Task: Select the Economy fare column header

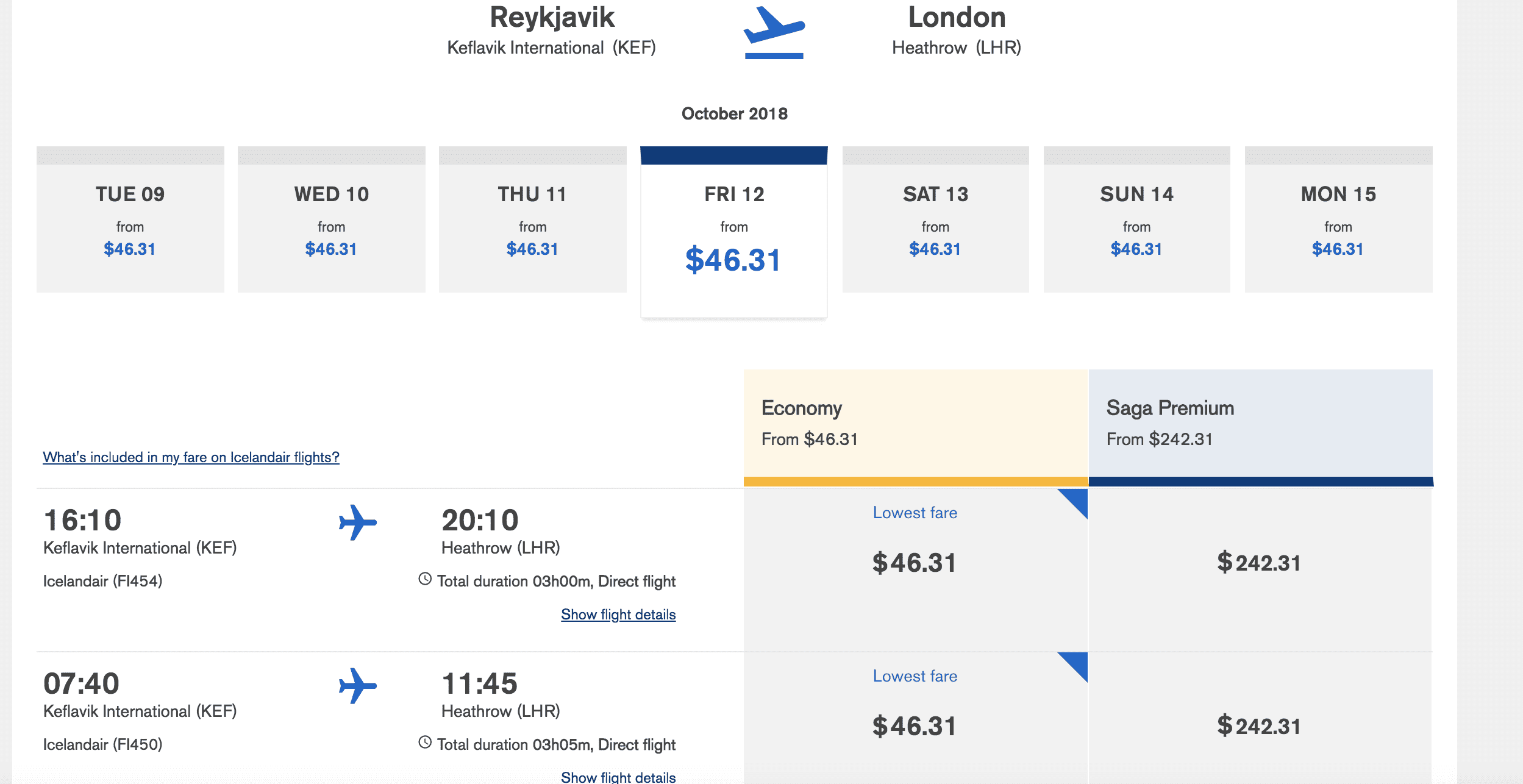Action: tap(915, 423)
